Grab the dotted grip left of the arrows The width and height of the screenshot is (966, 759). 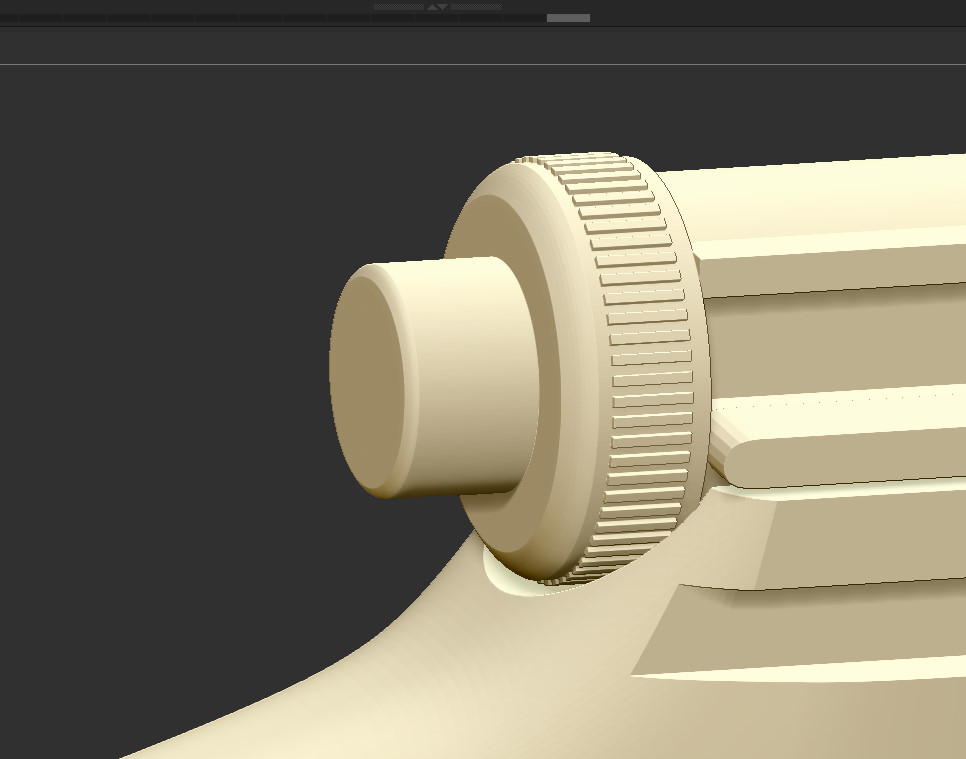398,7
